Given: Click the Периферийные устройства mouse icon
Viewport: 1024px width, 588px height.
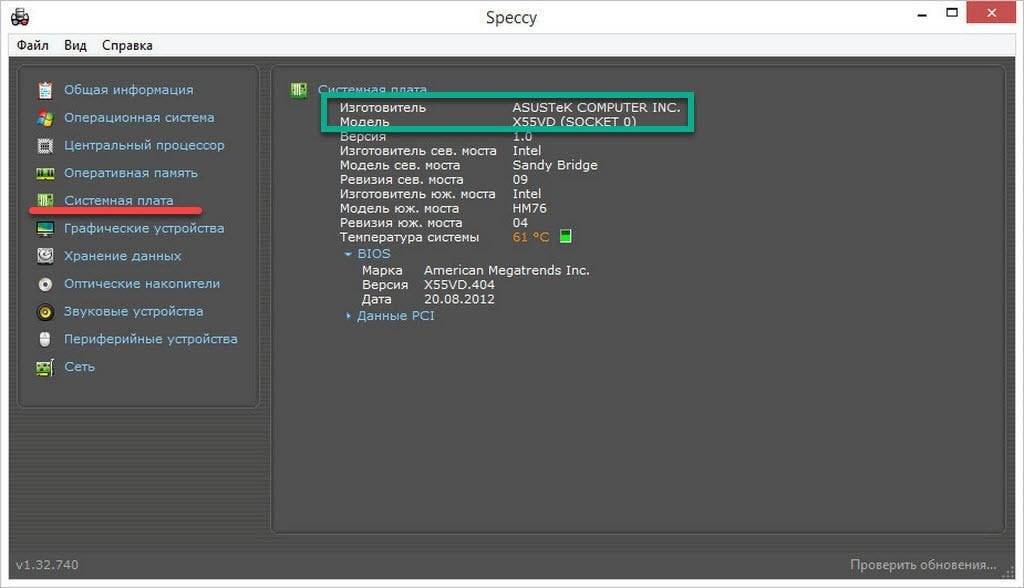Looking at the screenshot, I should coord(45,339).
